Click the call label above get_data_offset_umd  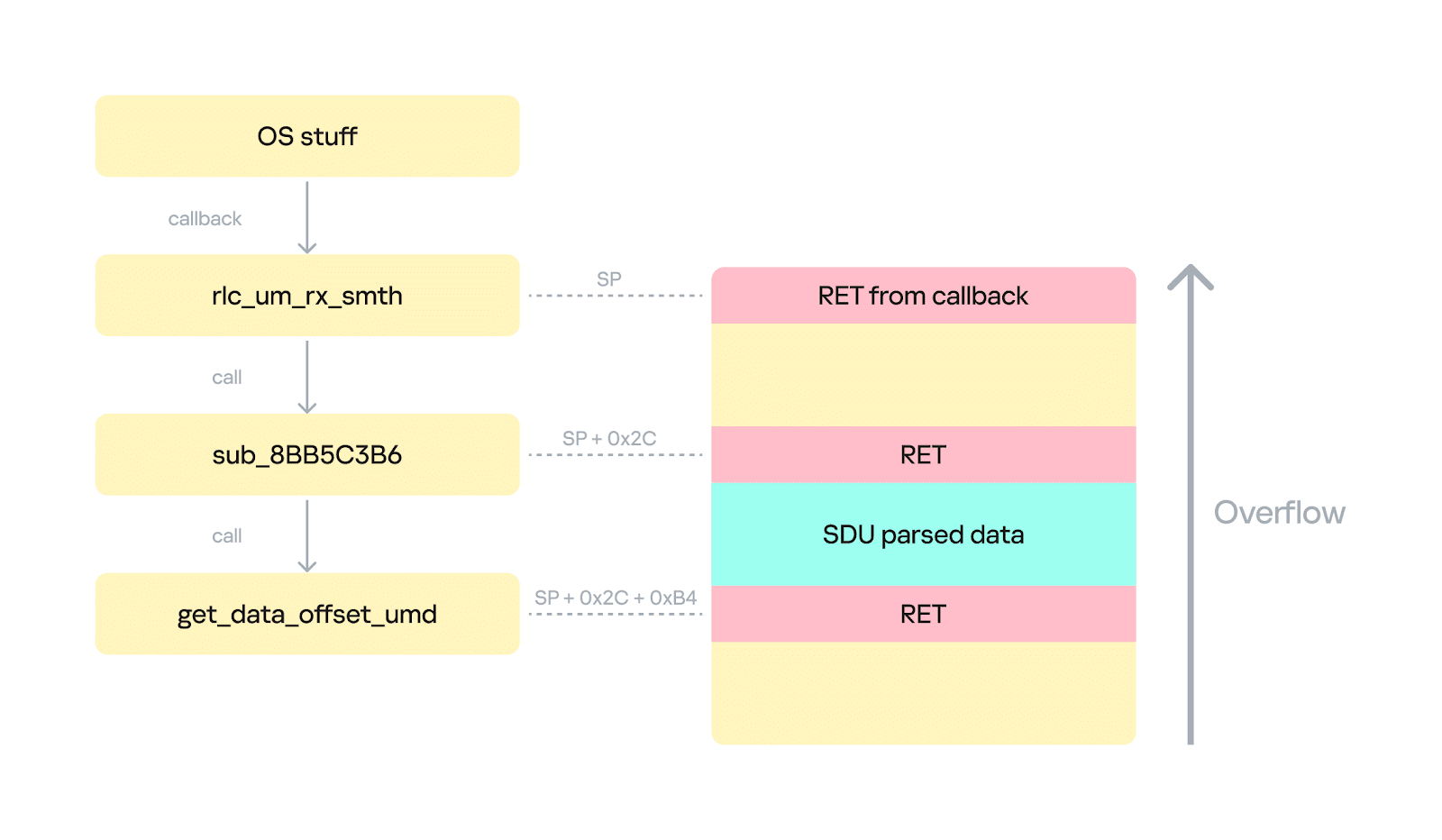coord(227,536)
